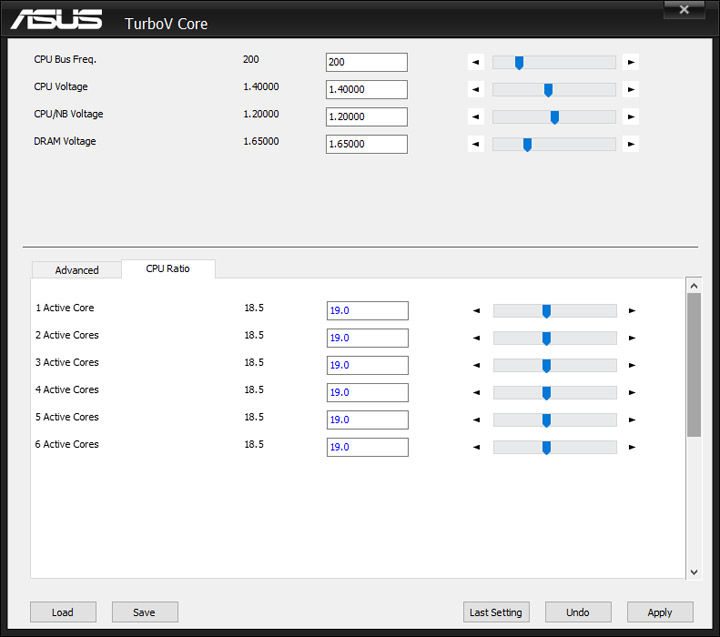Close the TurboV Core window

[x=684, y=9]
